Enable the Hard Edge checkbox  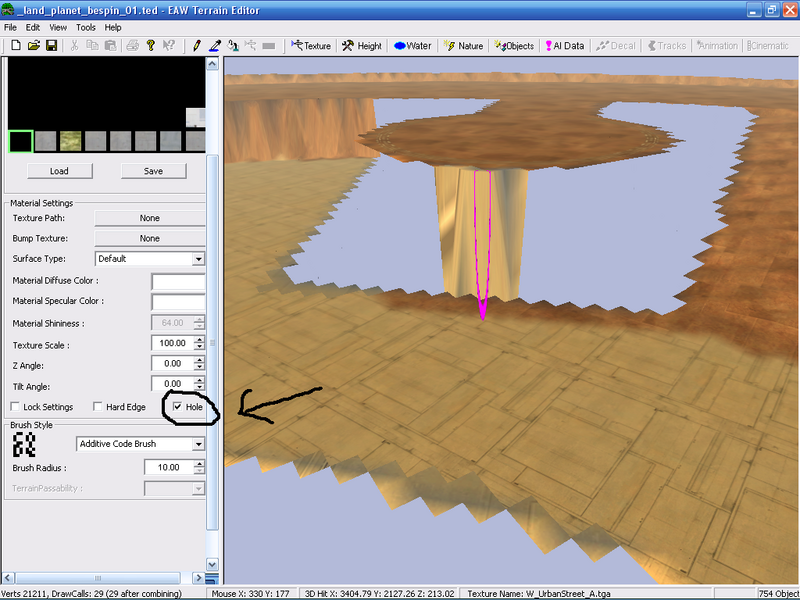97,407
